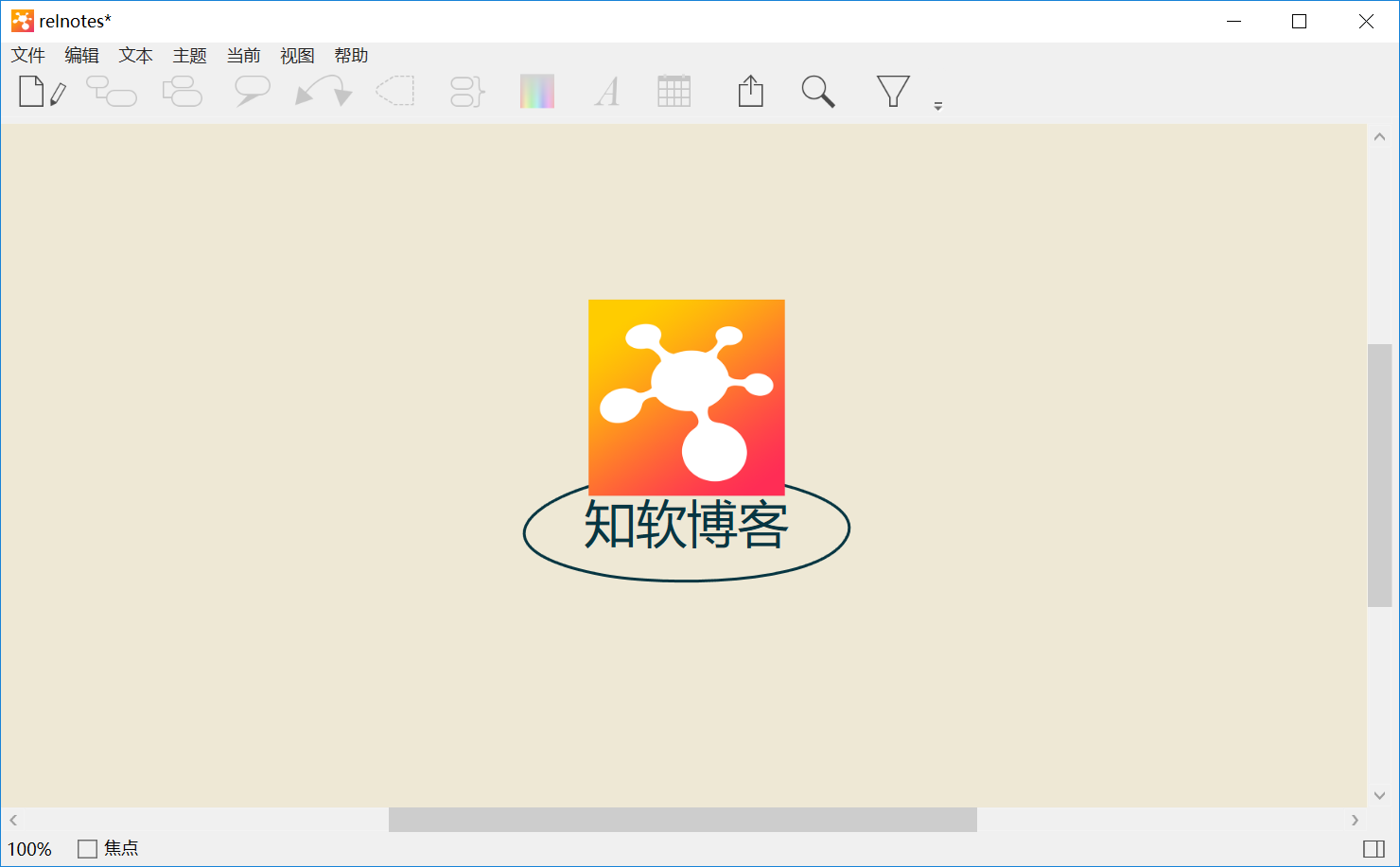This screenshot has height=867, width=1400.
Task: Open the font settings via the A icon
Action: (607, 92)
